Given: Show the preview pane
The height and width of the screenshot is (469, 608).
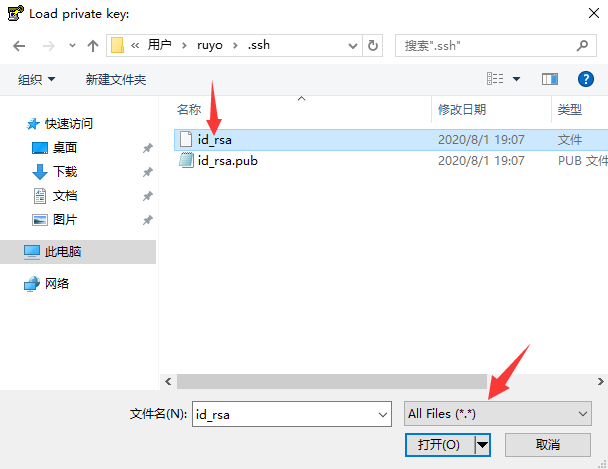Looking at the screenshot, I should [550, 79].
